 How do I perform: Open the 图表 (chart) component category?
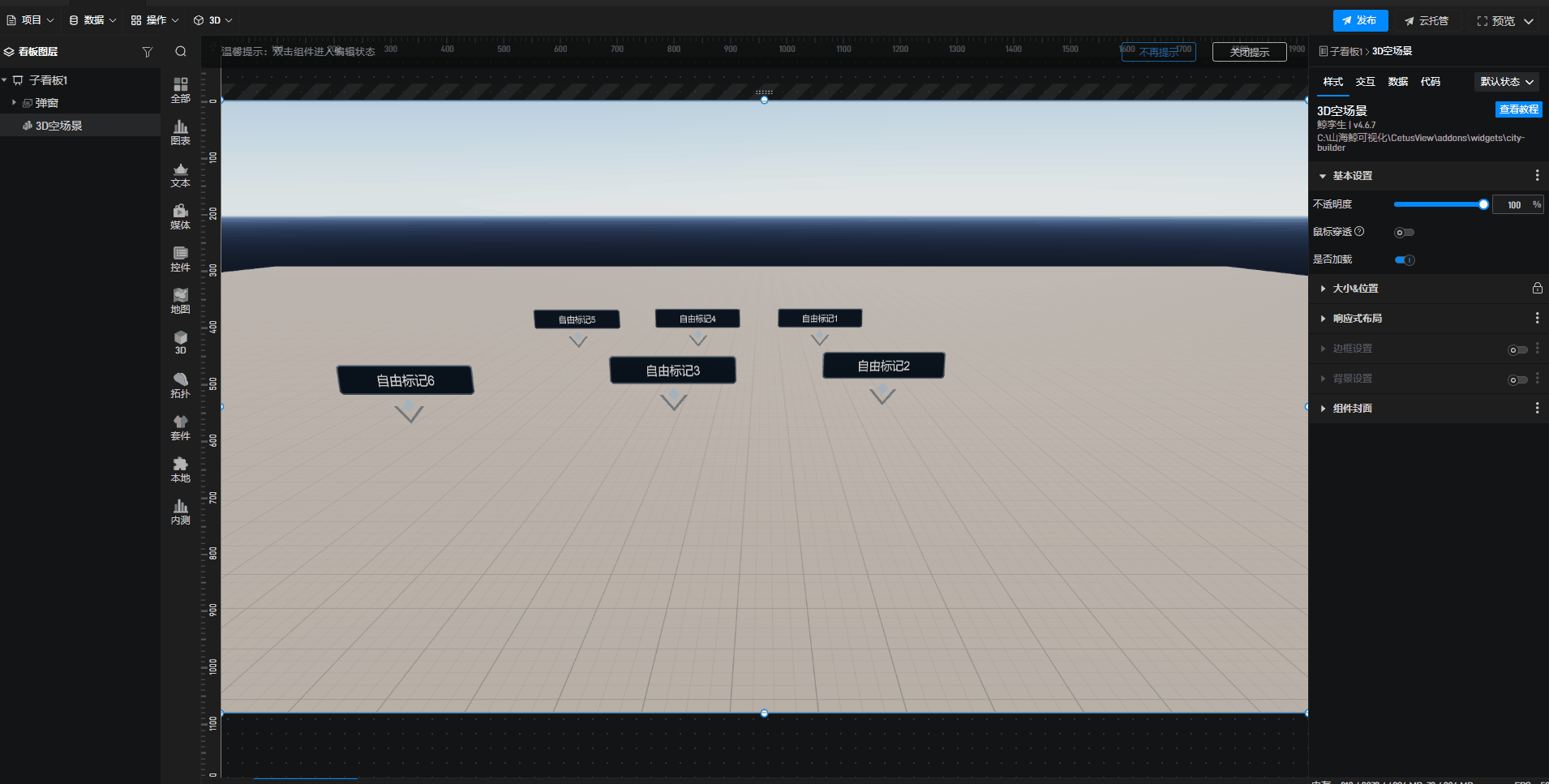pos(180,132)
